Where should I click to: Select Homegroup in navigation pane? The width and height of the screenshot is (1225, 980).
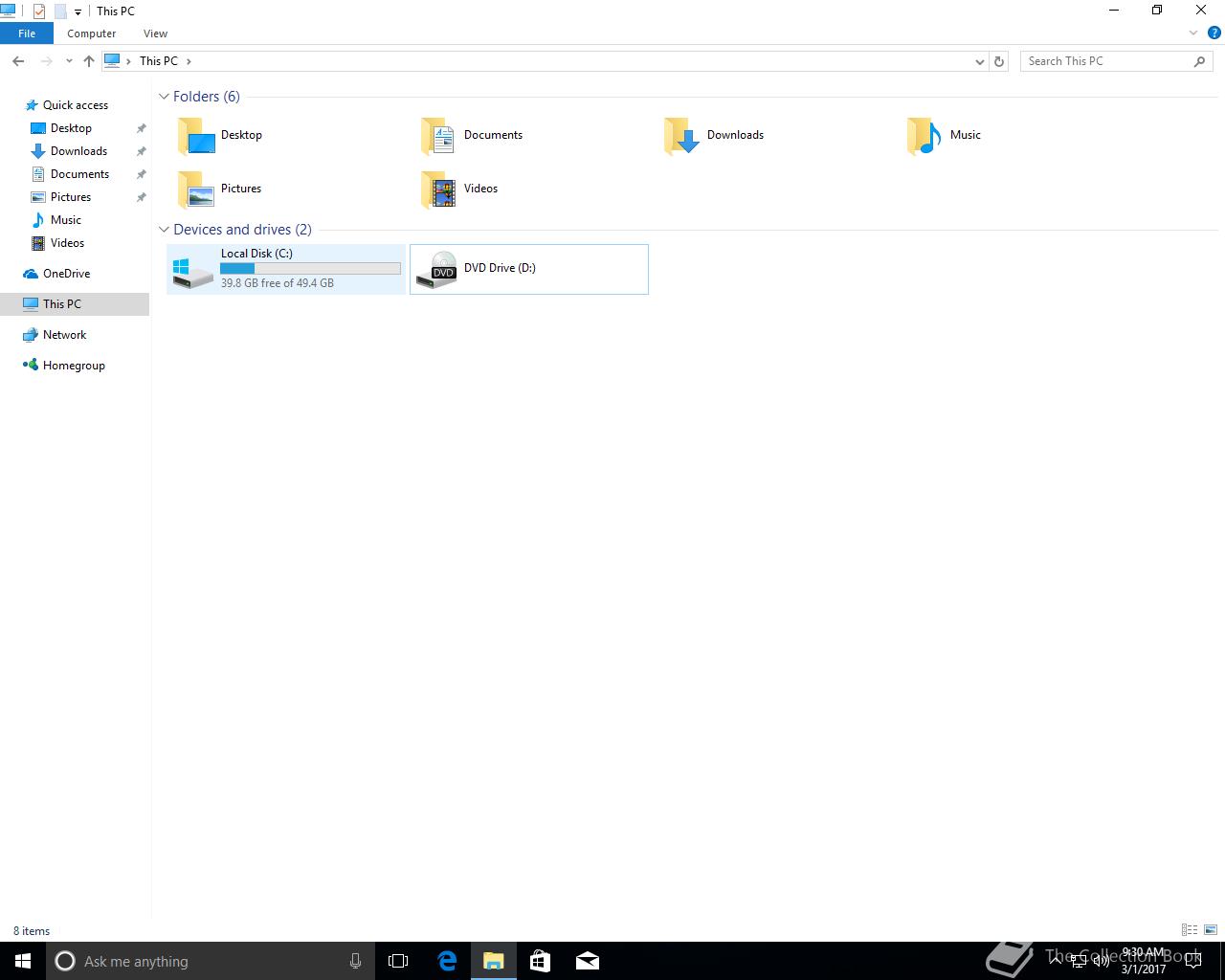[x=74, y=366]
